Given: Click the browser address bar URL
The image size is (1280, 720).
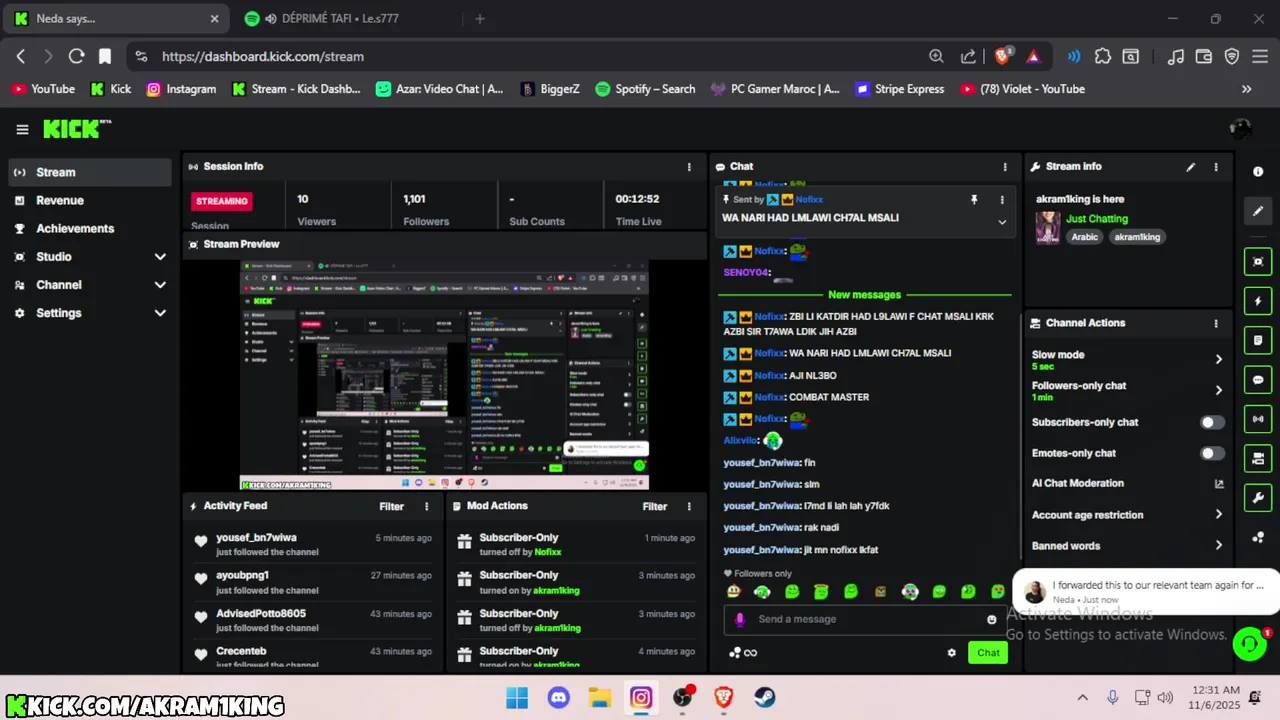Looking at the screenshot, I should click(x=263, y=57).
